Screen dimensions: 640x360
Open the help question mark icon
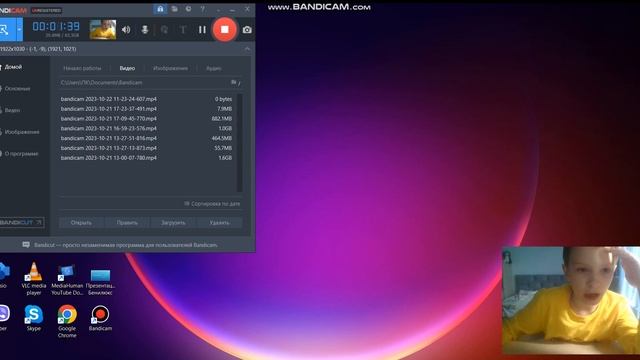point(202,9)
